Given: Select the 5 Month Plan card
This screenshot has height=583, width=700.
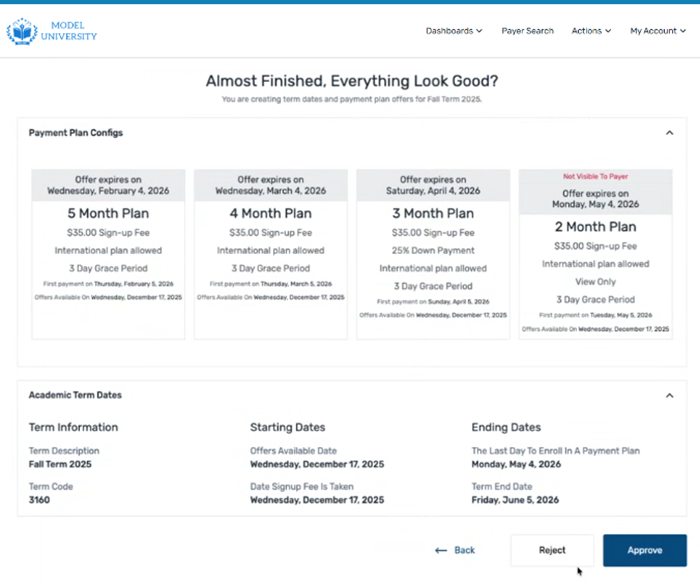Looking at the screenshot, I should pos(108,254).
